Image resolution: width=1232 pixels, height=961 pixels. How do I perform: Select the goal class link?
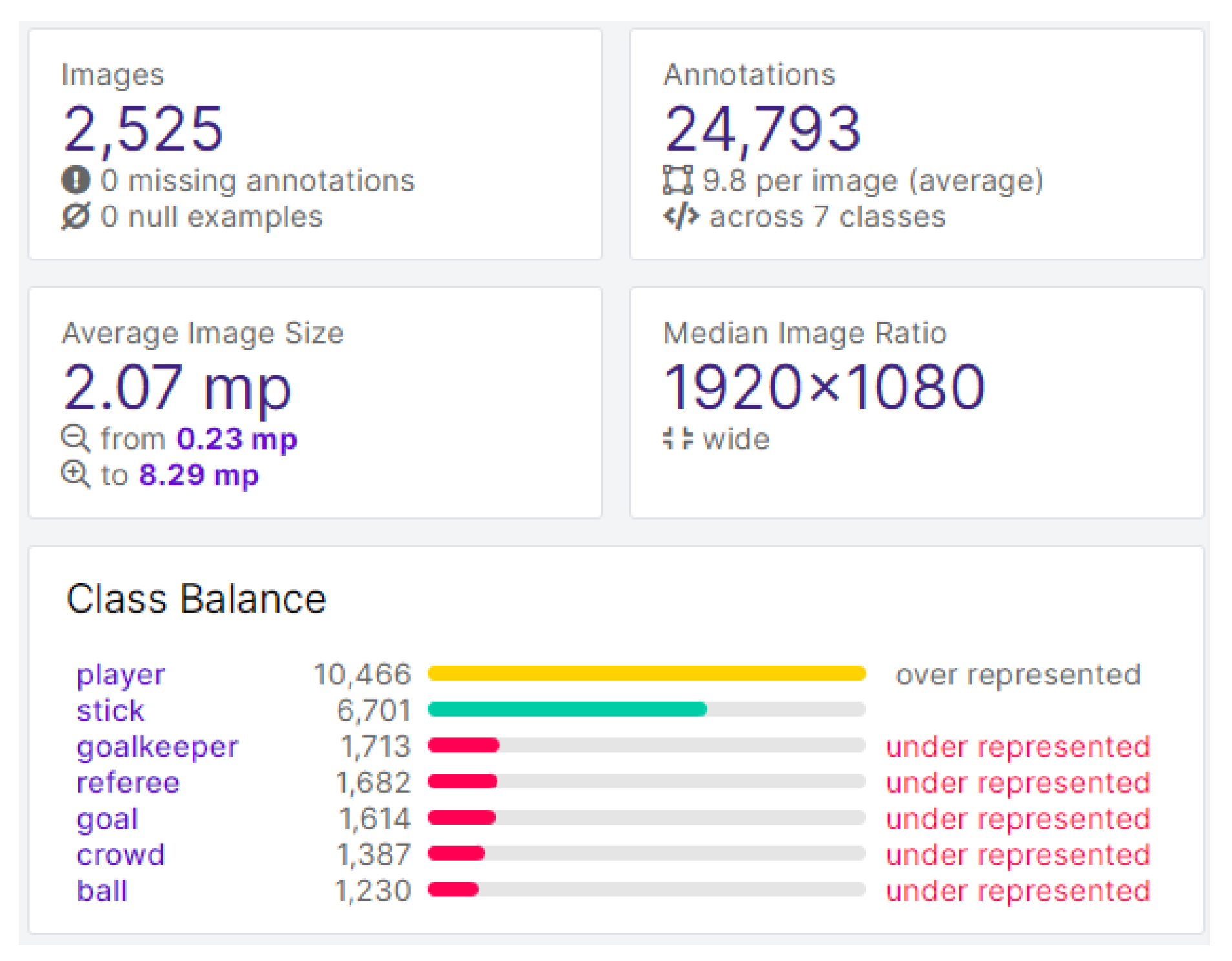tap(107, 819)
